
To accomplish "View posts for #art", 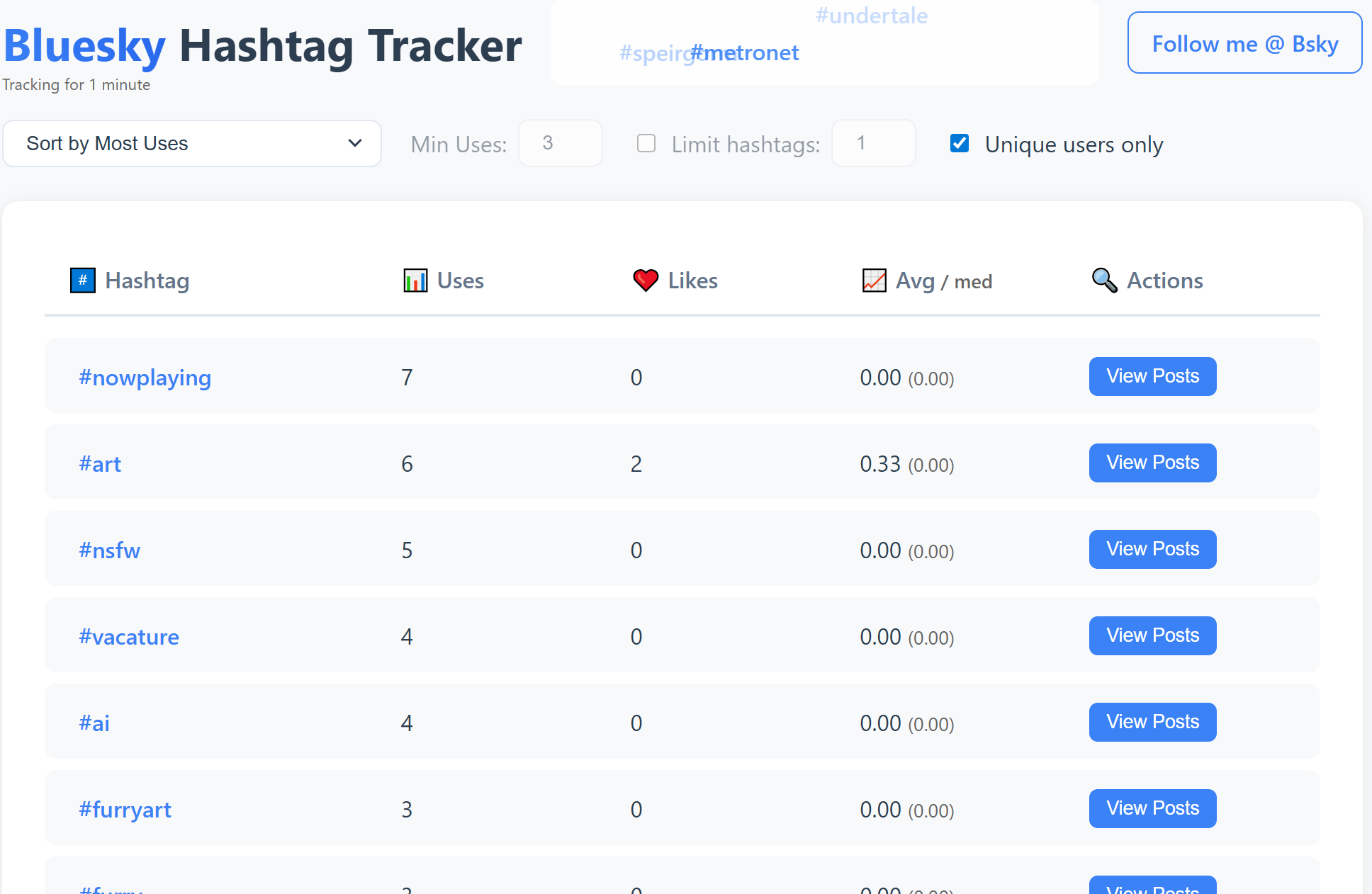I will pyautogui.click(x=1153, y=463).
